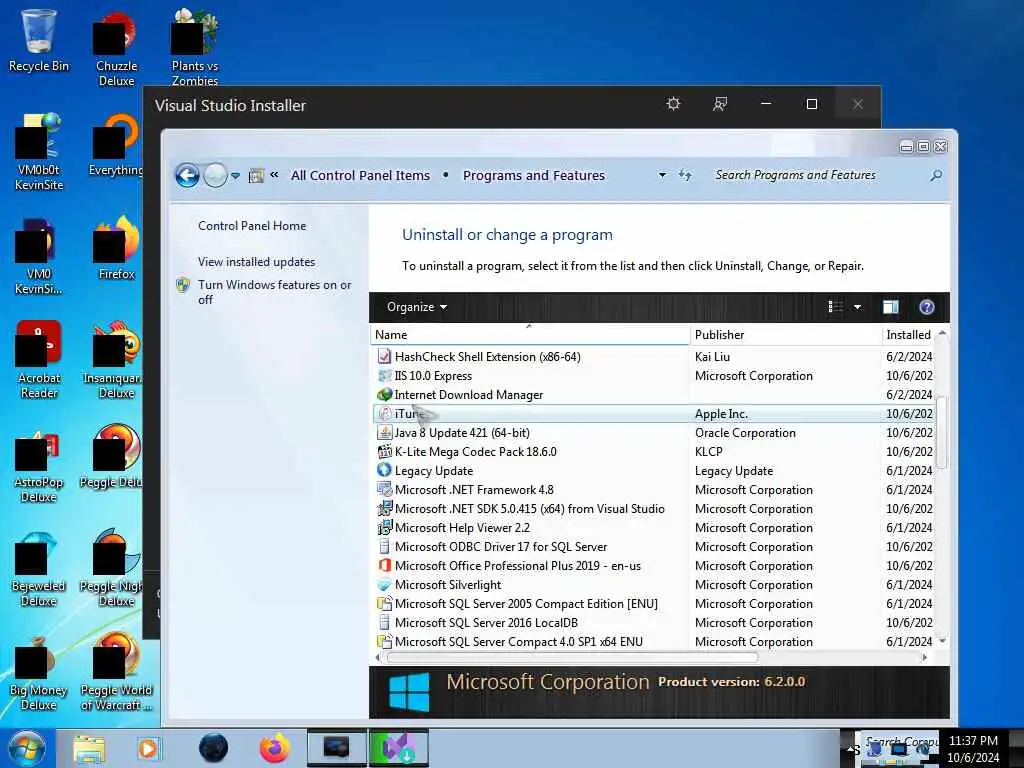Click the scroll up arrow of program list
This screenshot has height=768, width=1024.
[942, 333]
